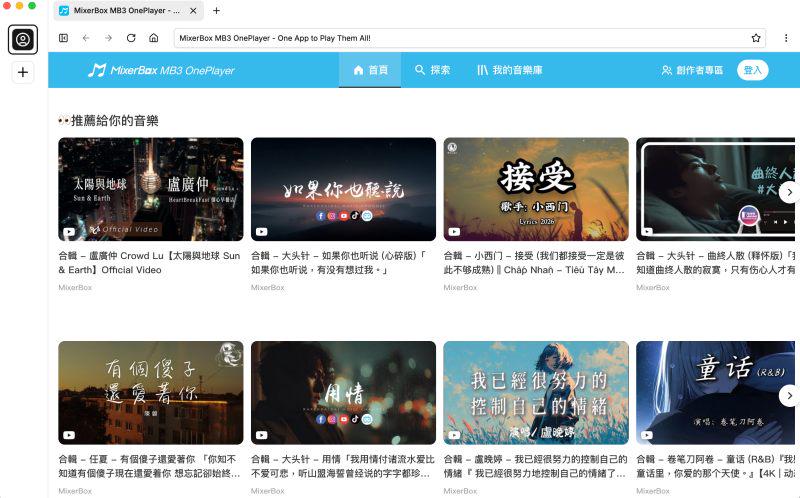Click YouTube icon on 接受 thumbnail

[x=454, y=232]
